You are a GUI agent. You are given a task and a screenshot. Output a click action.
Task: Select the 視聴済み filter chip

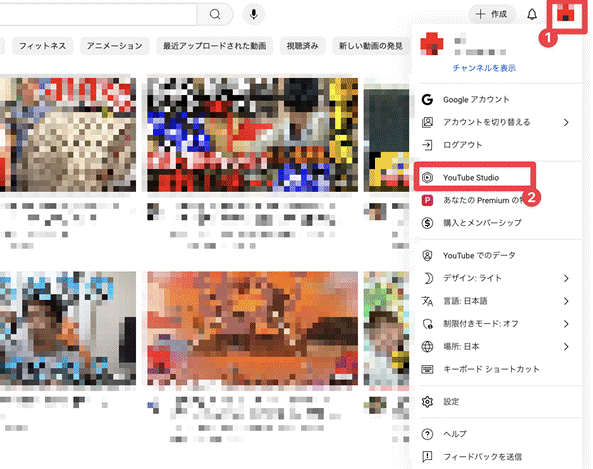tap(302, 46)
